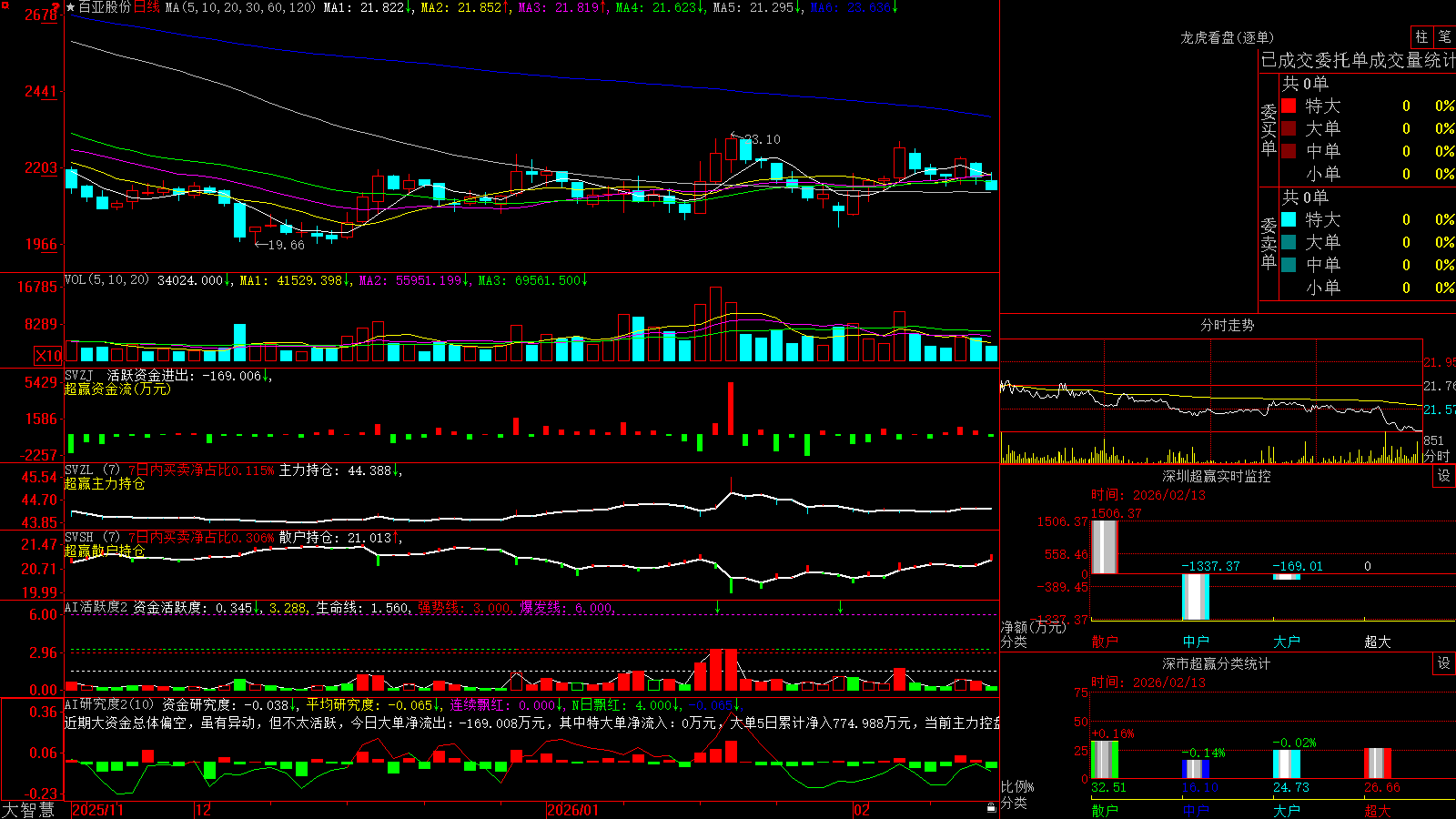Click the 23.10 high price annotation
1456x819 pixels.
point(762,139)
